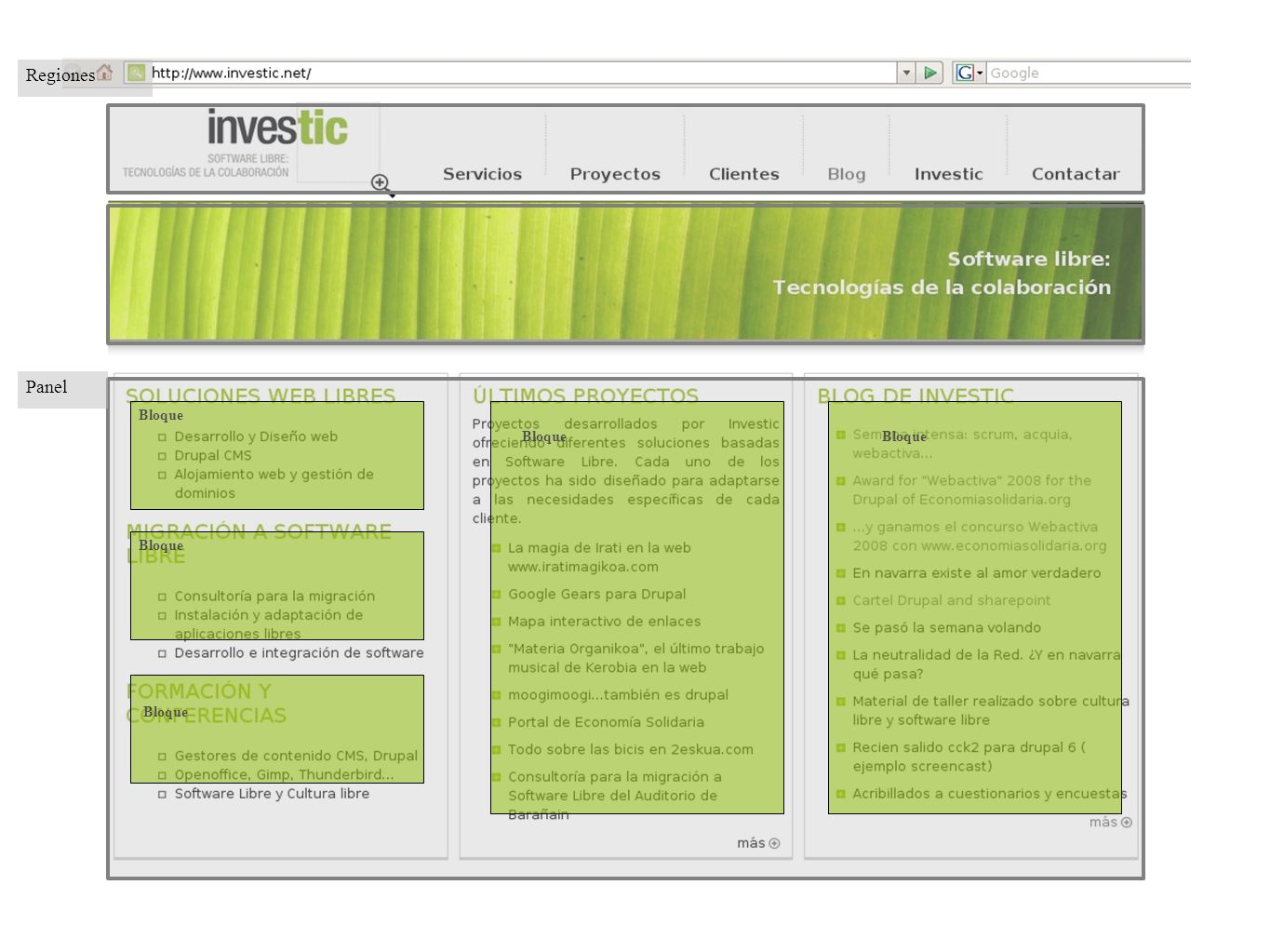Screen dimensions: 1270x952
Task: Click the BLOG DE INVESTIC heading
Action: point(916,396)
